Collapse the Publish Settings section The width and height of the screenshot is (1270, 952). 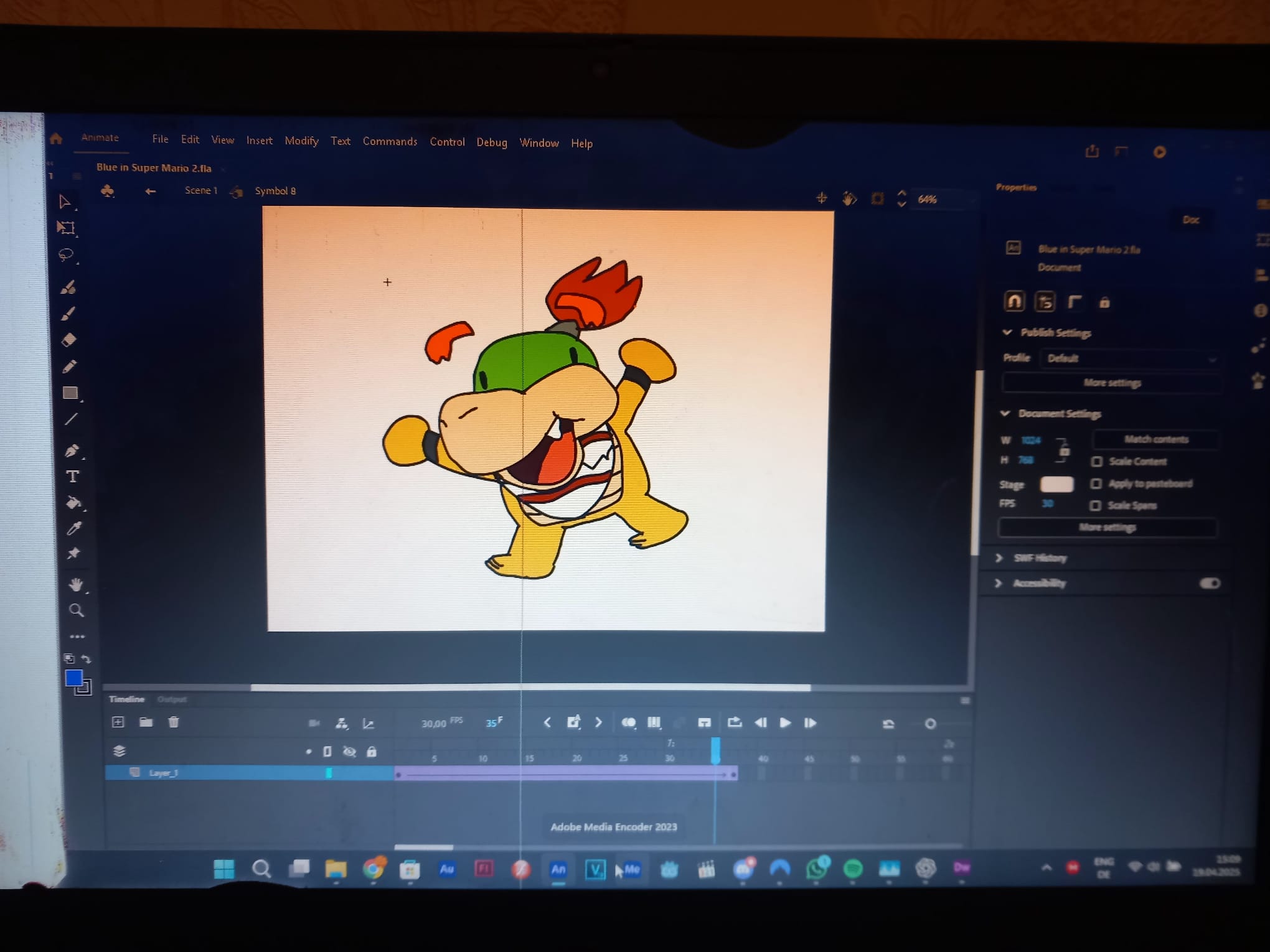coord(1007,332)
